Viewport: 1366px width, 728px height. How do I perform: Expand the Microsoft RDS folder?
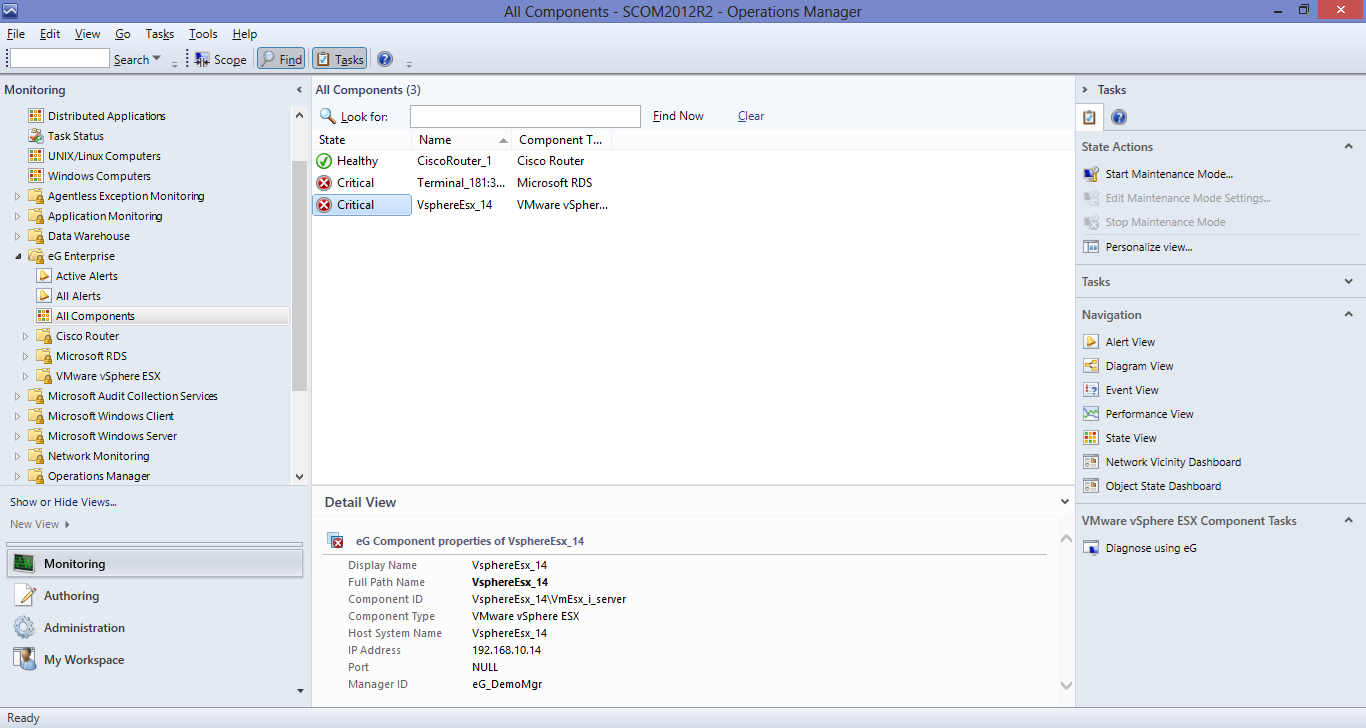[x=25, y=356]
